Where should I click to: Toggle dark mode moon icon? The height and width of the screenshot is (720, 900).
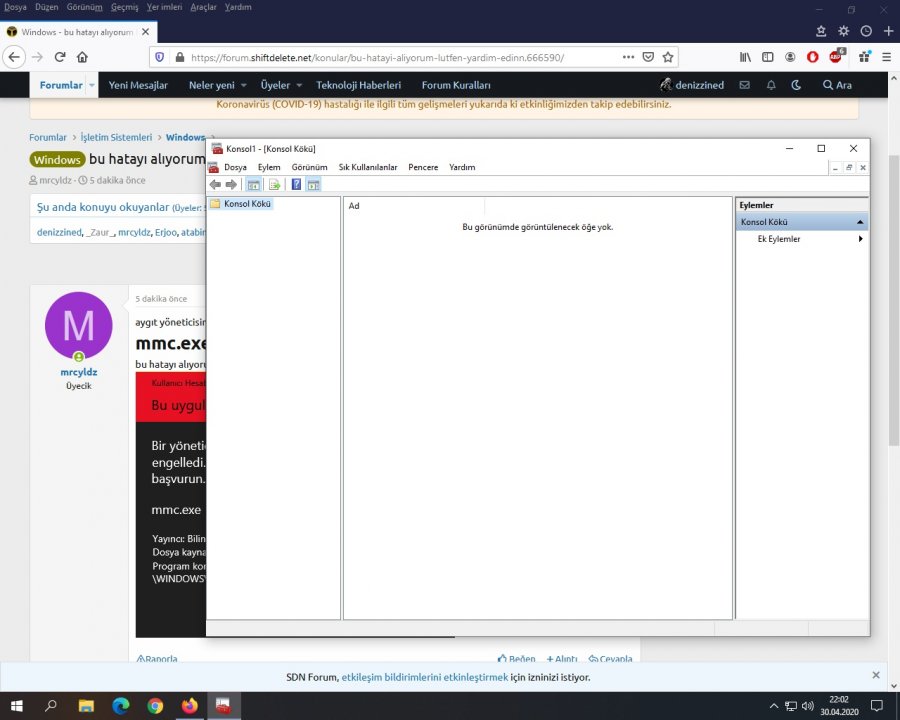pyautogui.click(x=796, y=85)
